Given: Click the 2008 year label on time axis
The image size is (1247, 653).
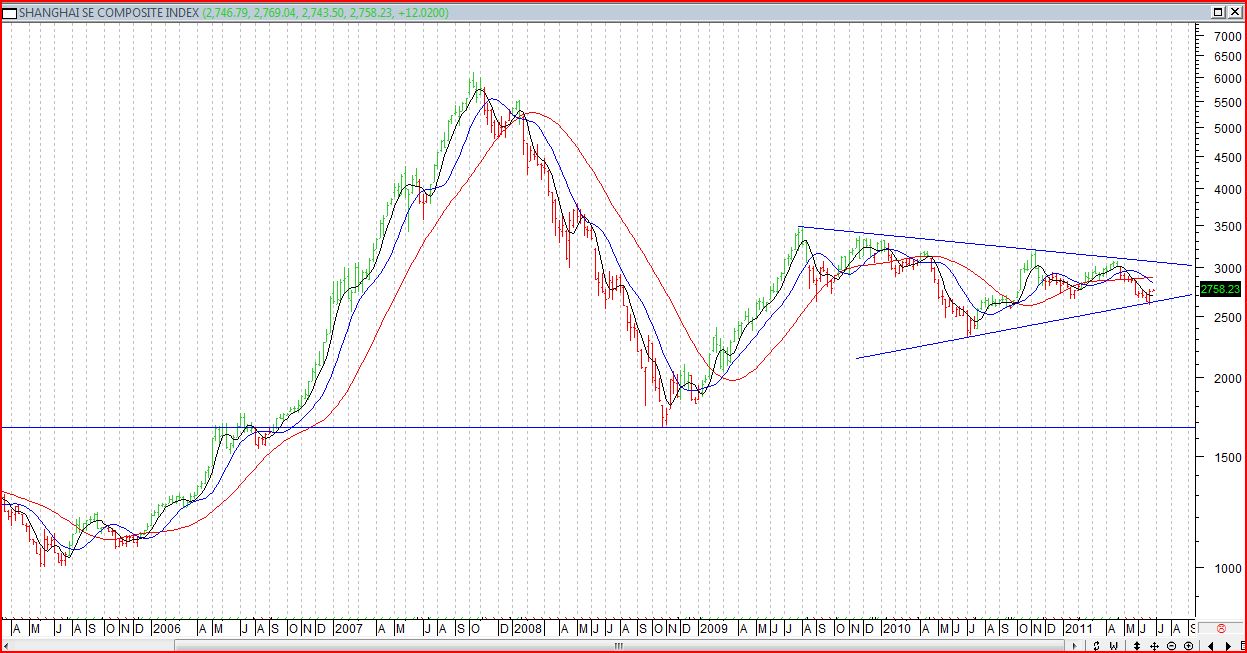Looking at the screenshot, I should pyautogui.click(x=530, y=628).
